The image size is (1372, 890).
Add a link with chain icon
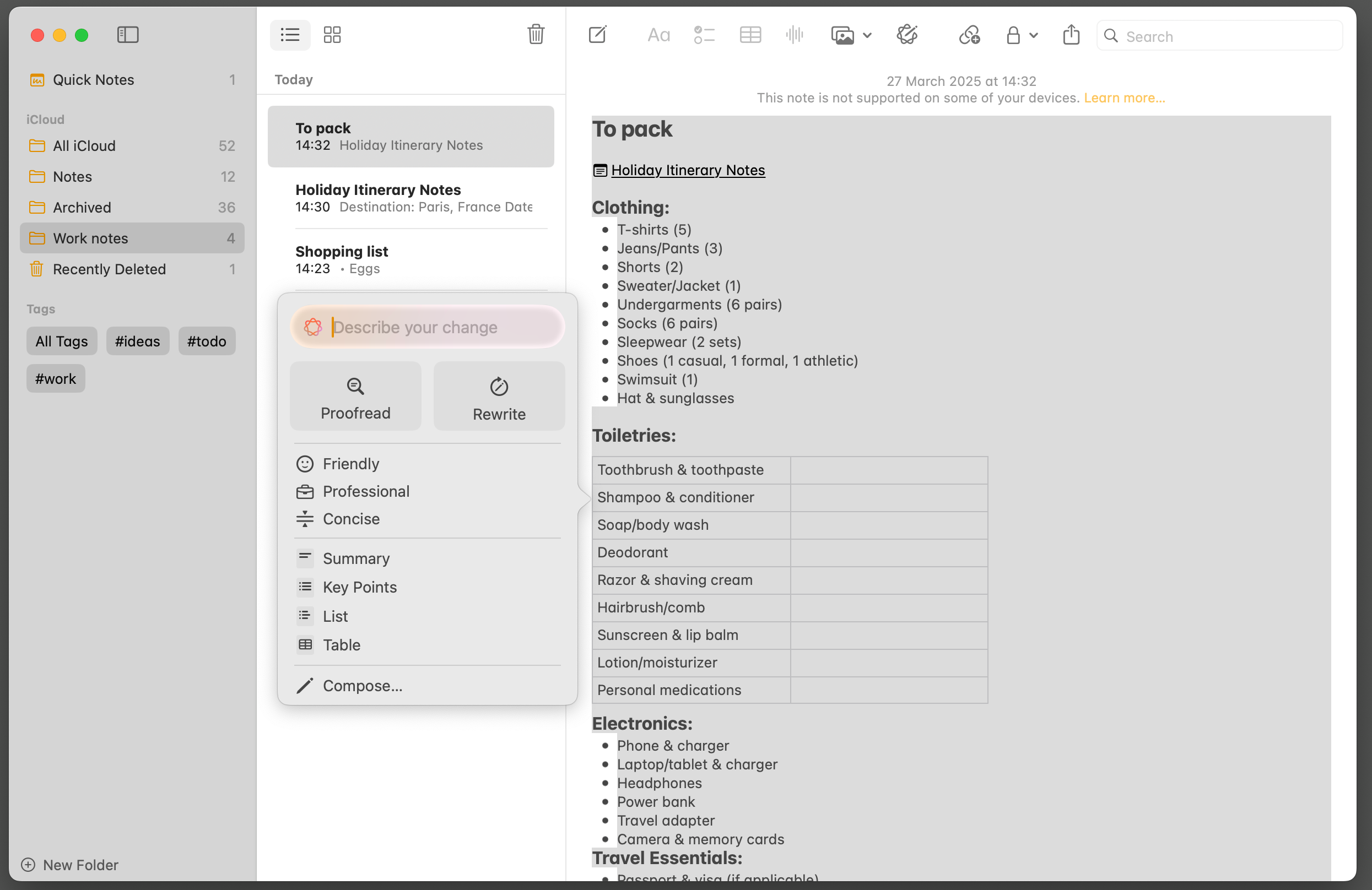969,35
